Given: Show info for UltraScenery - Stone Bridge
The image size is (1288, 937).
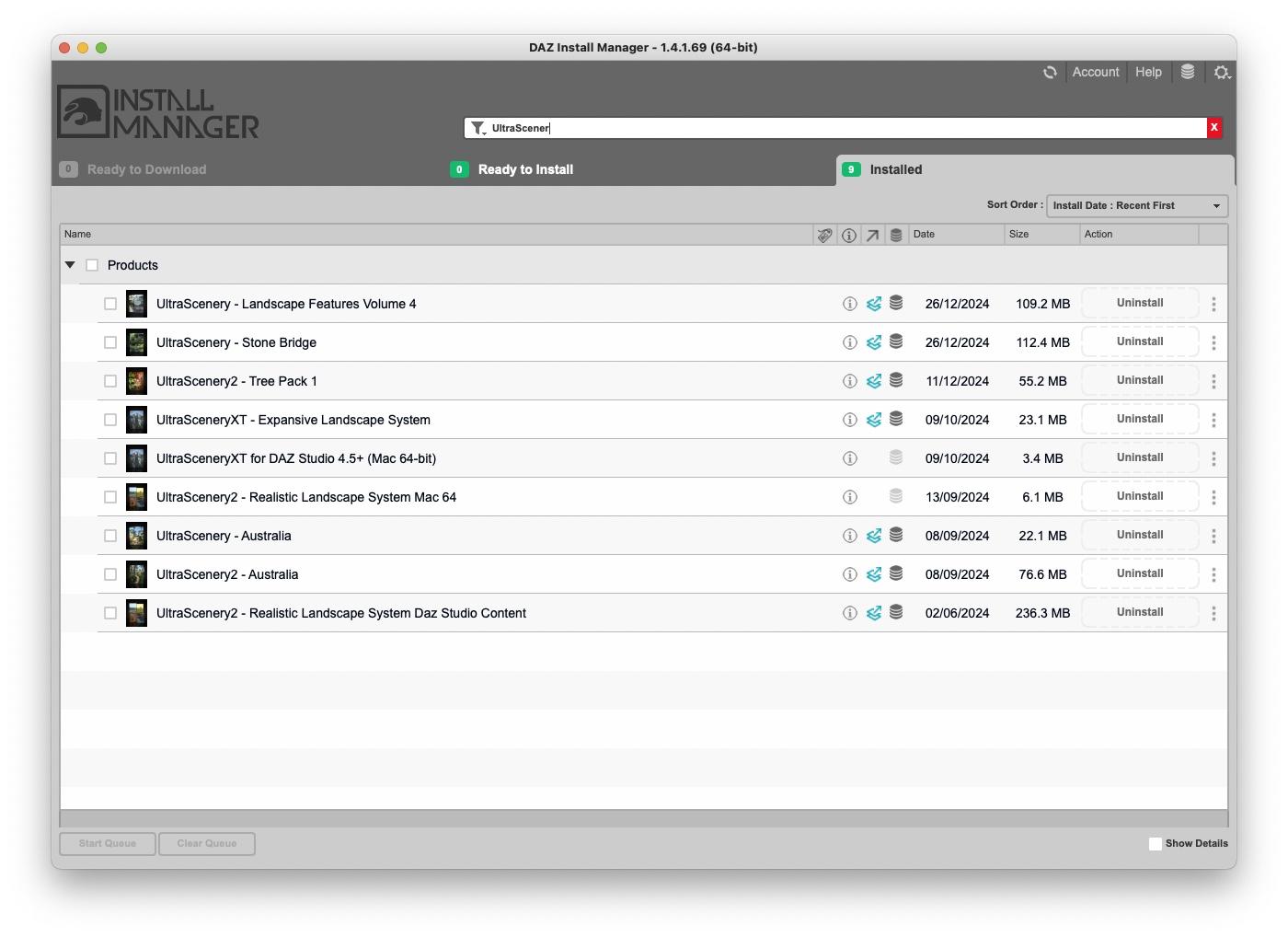Looking at the screenshot, I should 850,342.
